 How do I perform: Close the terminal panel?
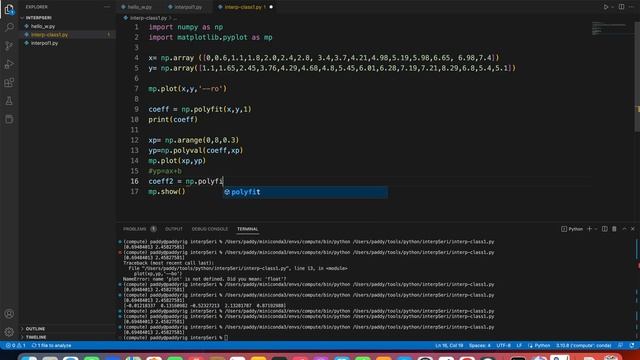tap(633, 229)
